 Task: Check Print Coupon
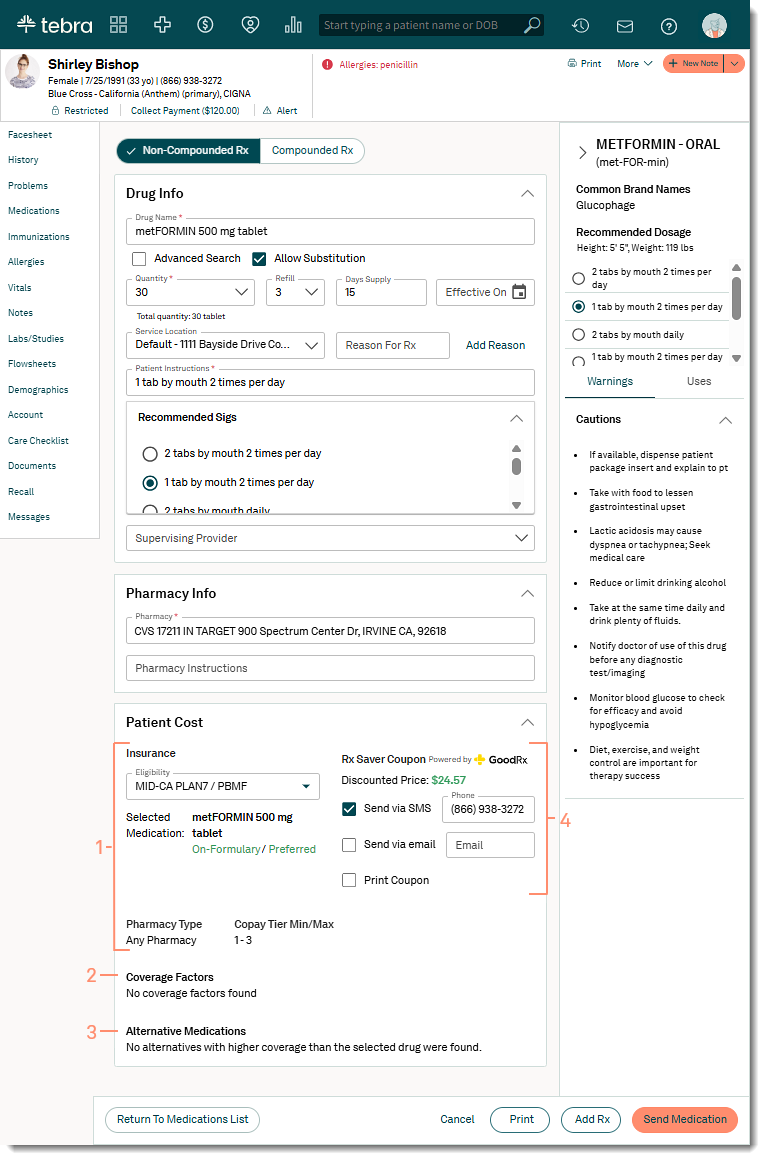349,880
